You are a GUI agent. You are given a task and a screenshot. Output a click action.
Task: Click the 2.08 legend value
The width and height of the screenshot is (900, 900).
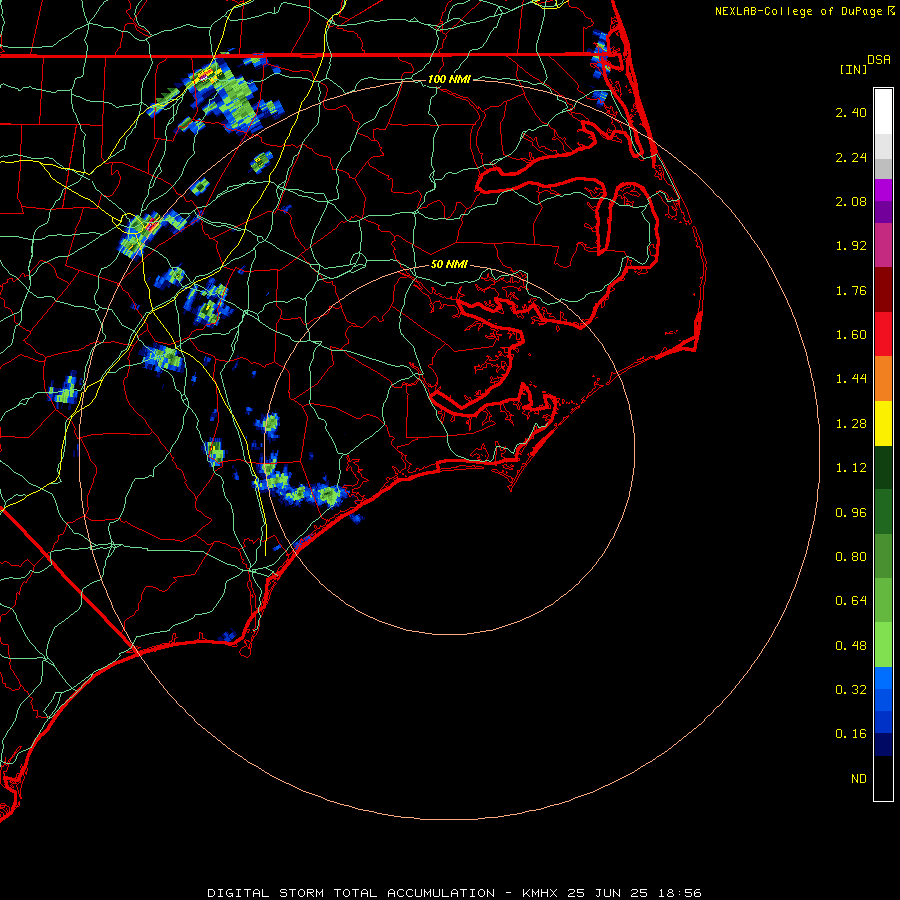point(851,201)
